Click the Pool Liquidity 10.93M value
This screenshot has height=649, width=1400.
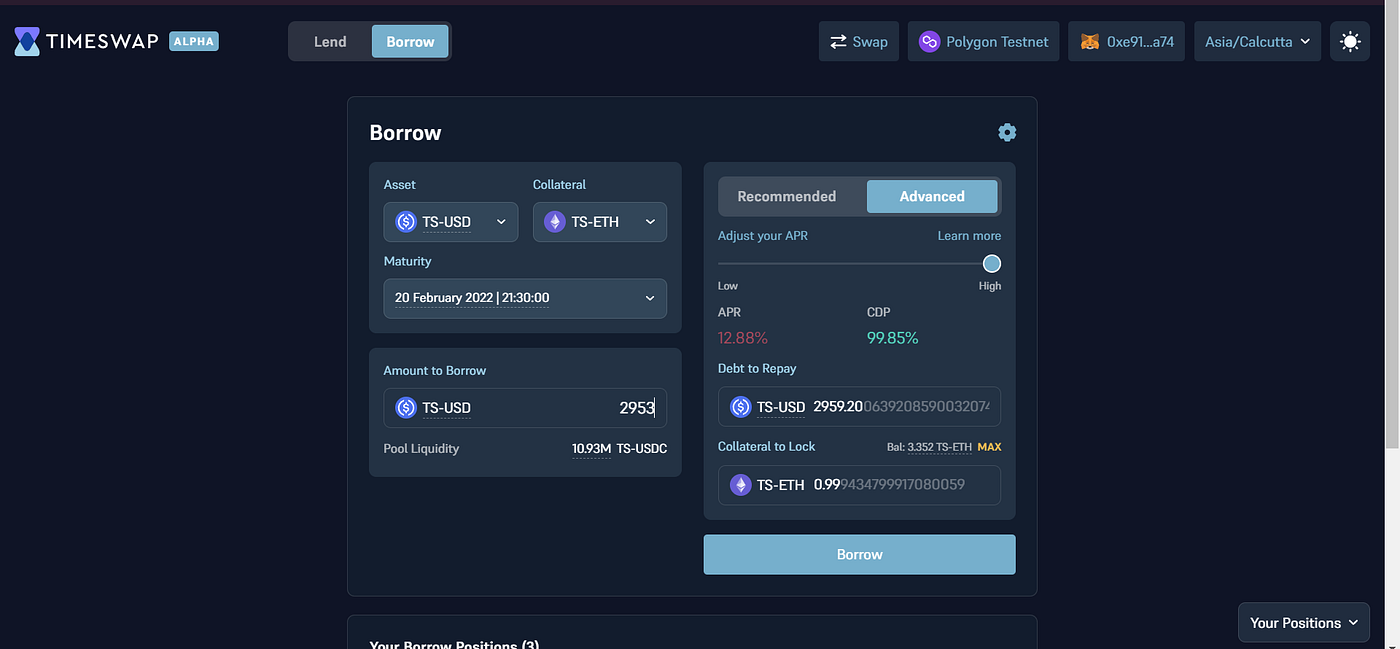[591, 449]
